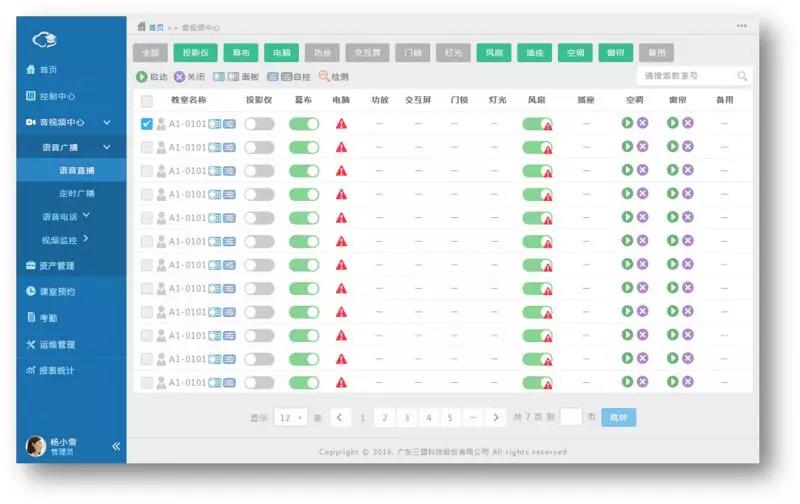The width and height of the screenshot is (800, 504).
Task: Expand the 视频监控 submenu
Action: coord(86,239)
